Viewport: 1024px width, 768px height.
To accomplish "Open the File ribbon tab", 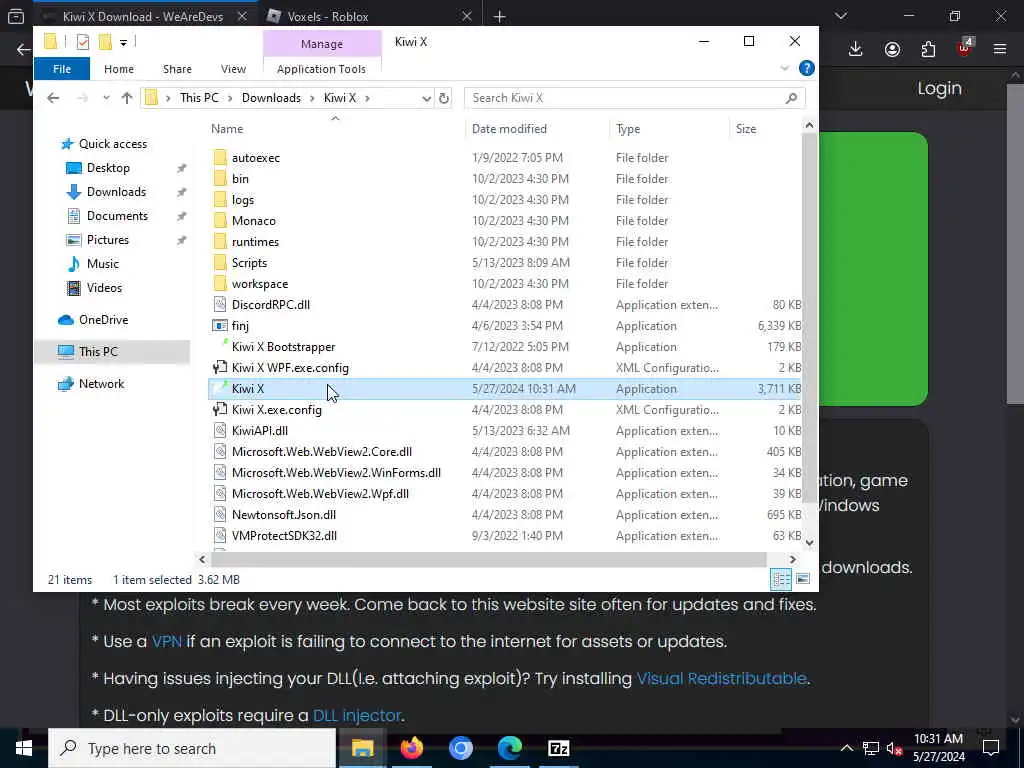I will (62, 69).
